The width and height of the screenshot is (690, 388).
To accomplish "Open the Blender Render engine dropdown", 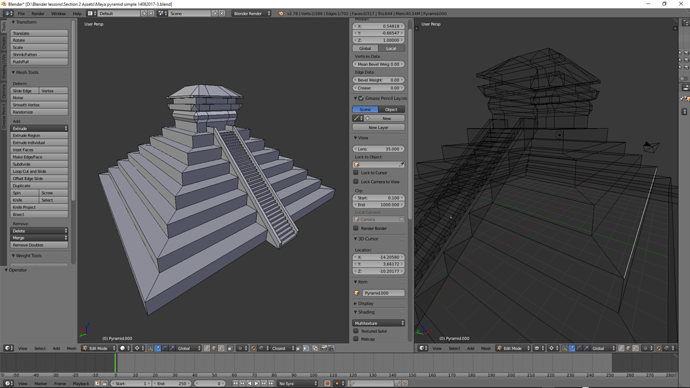I will 251,14.
